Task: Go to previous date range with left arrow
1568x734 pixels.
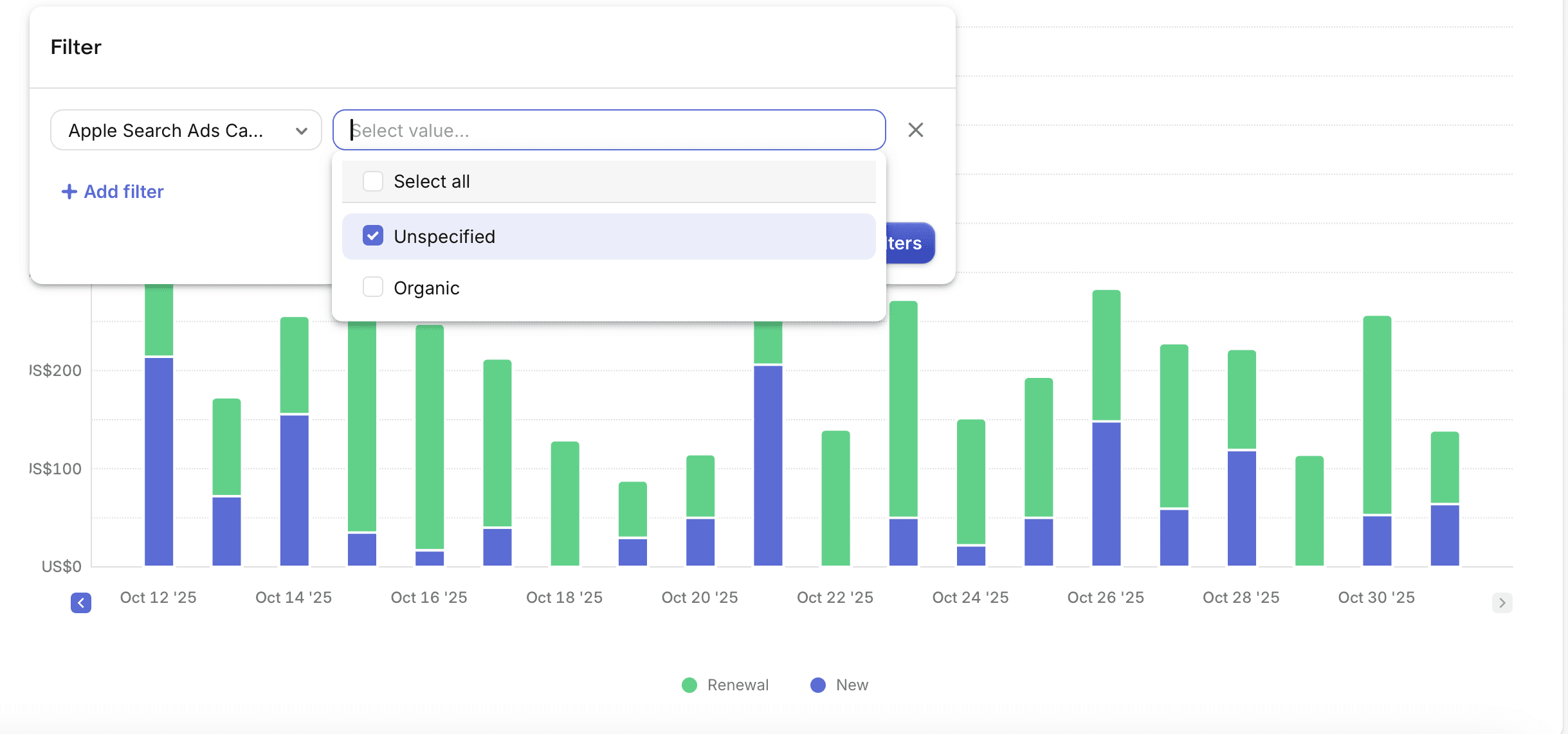Action: [81, 602]
